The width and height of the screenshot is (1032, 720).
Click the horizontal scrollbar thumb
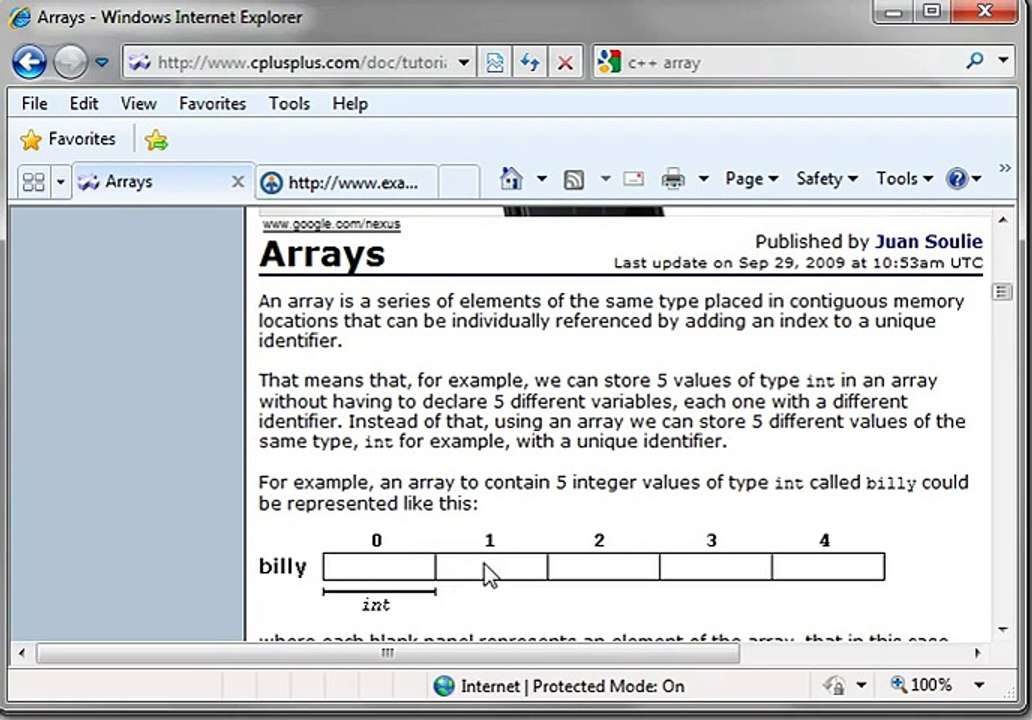388,653
